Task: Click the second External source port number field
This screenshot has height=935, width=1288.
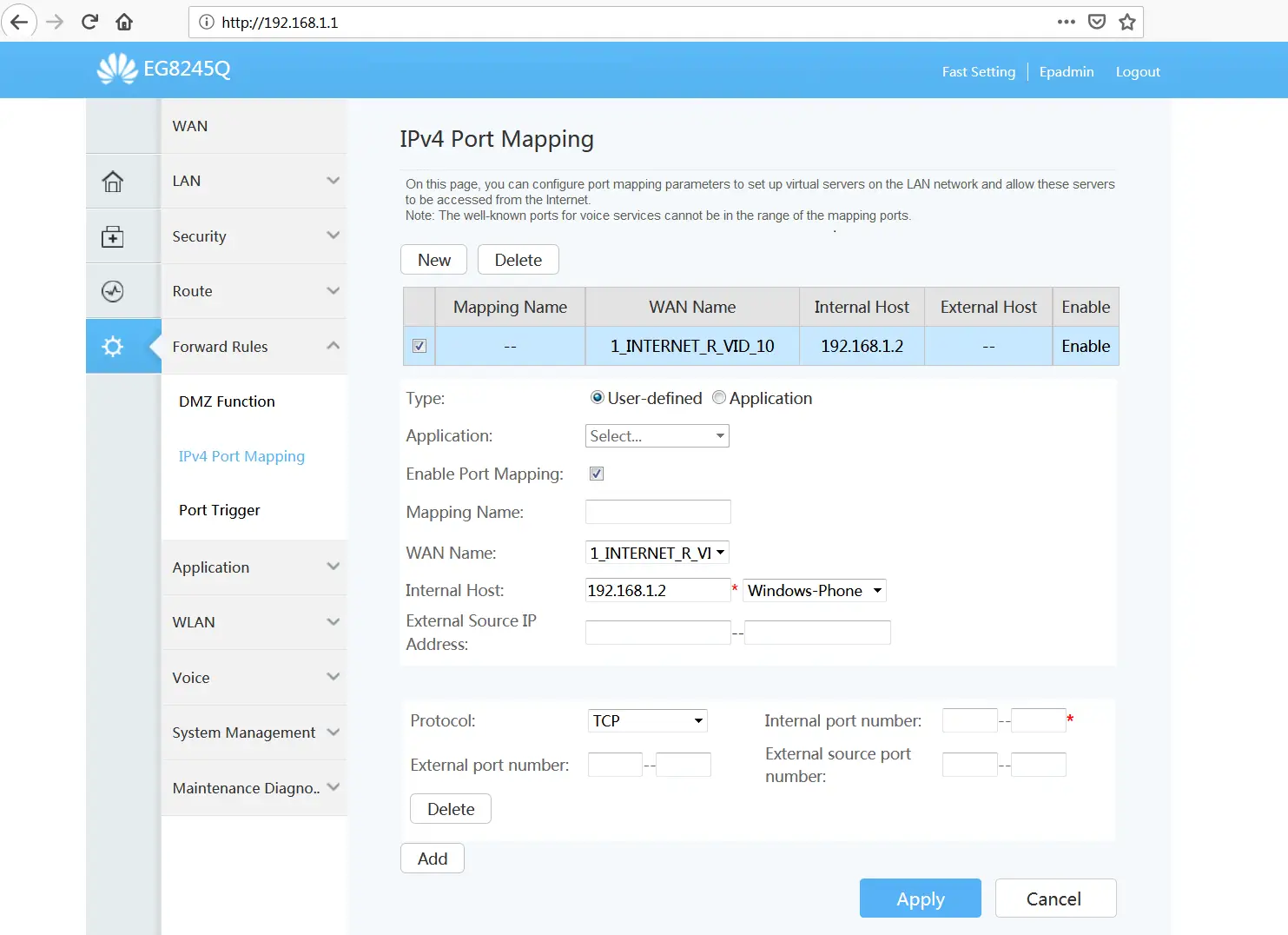Action: 1039,765
